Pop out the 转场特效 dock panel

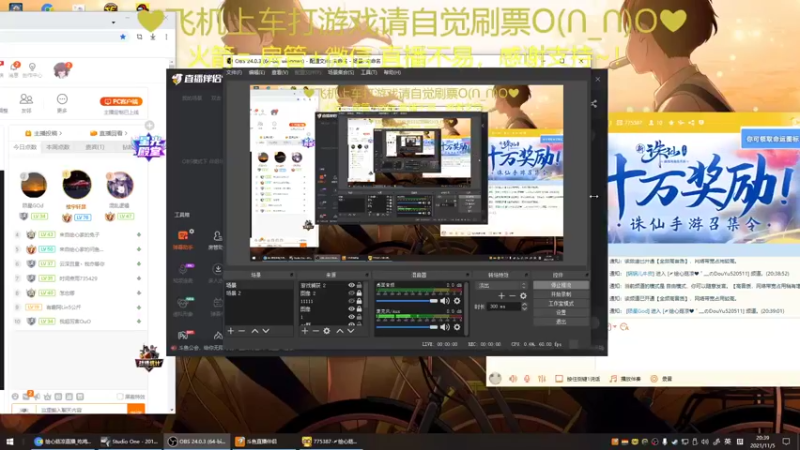[526, 275]
